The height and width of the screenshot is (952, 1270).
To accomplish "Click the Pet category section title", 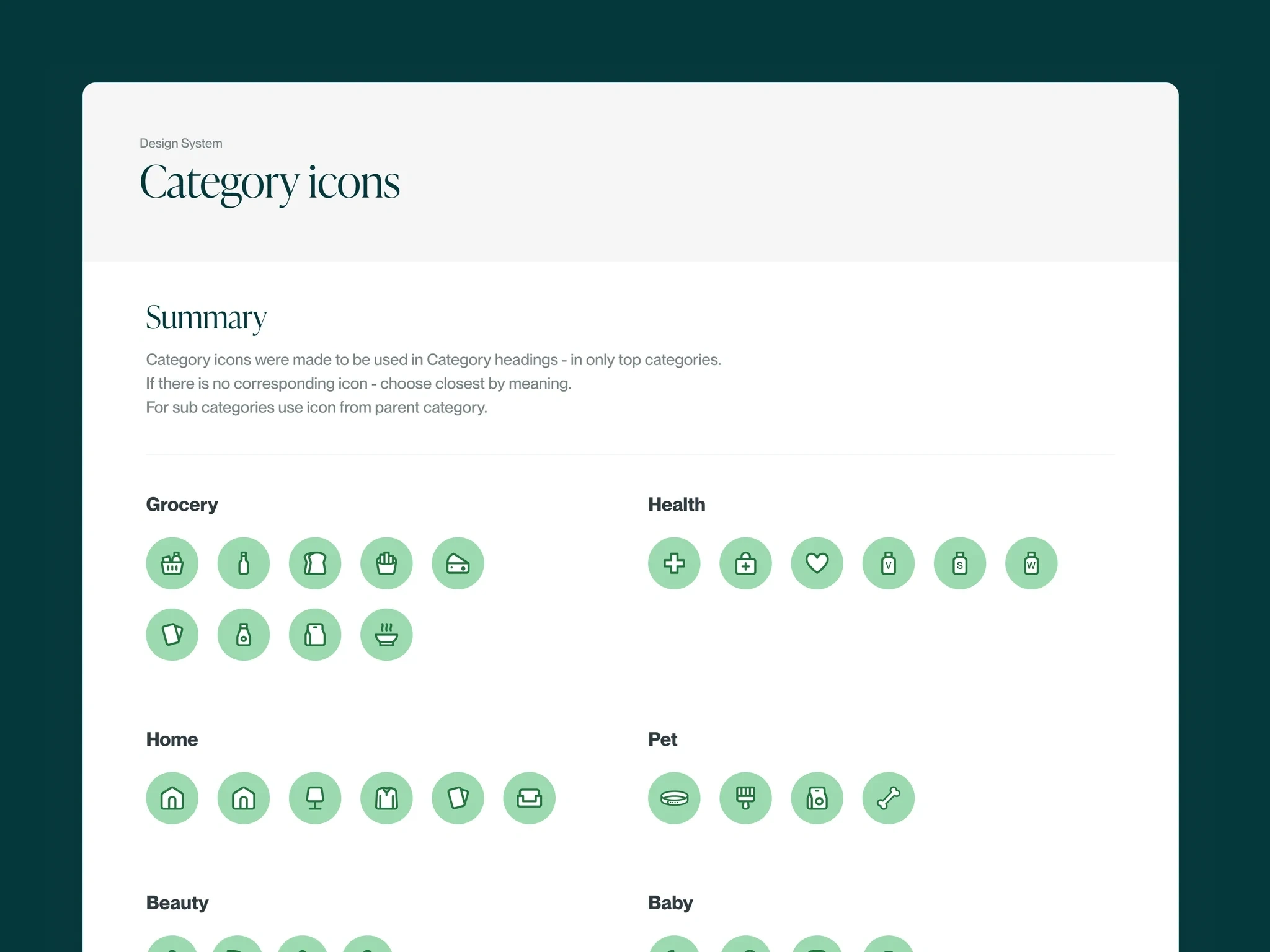I will [x=664, y=739].
